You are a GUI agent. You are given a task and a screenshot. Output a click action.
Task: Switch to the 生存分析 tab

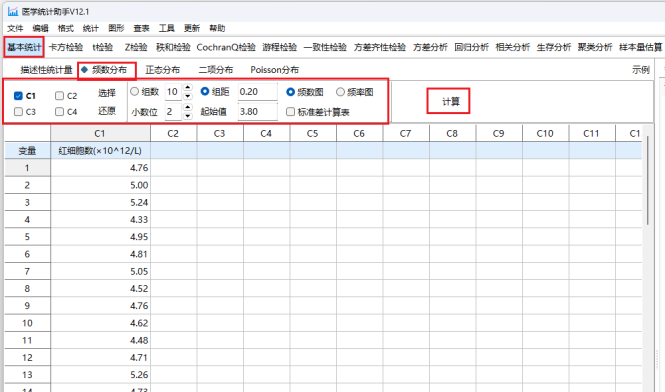click(x=554, y=47)
